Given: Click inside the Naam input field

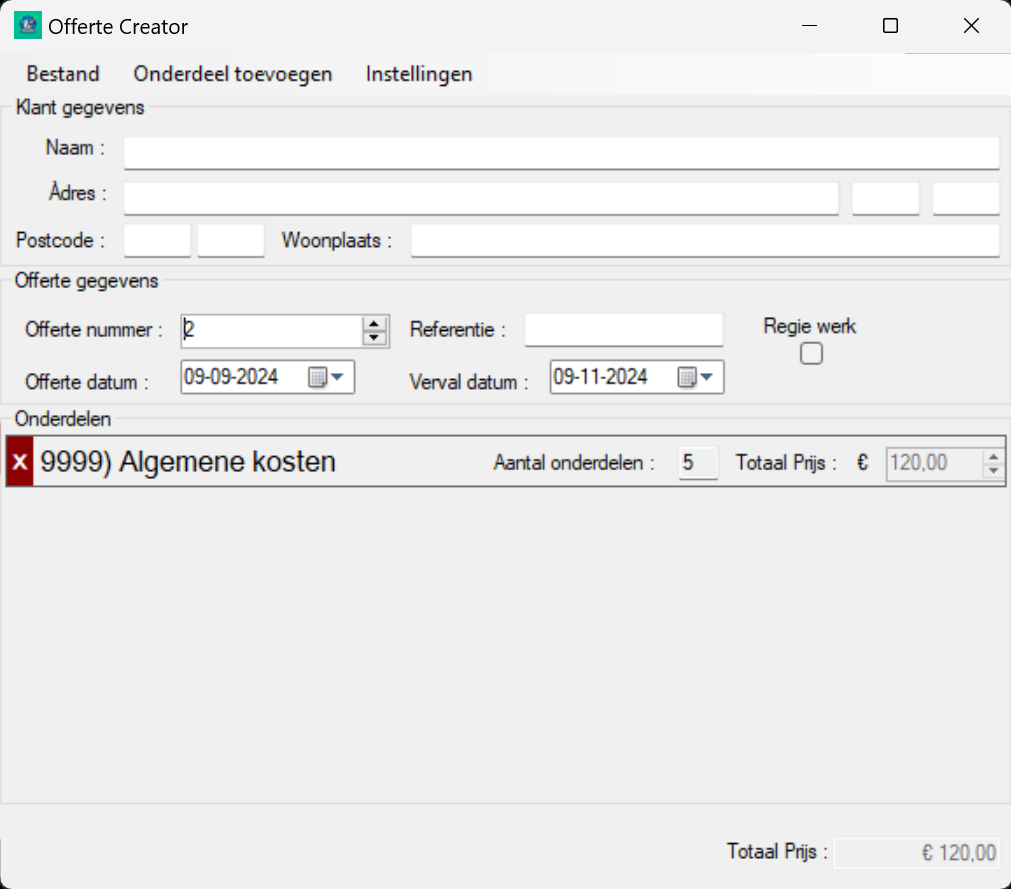Looking at the screenshot, I should point(560,151).
